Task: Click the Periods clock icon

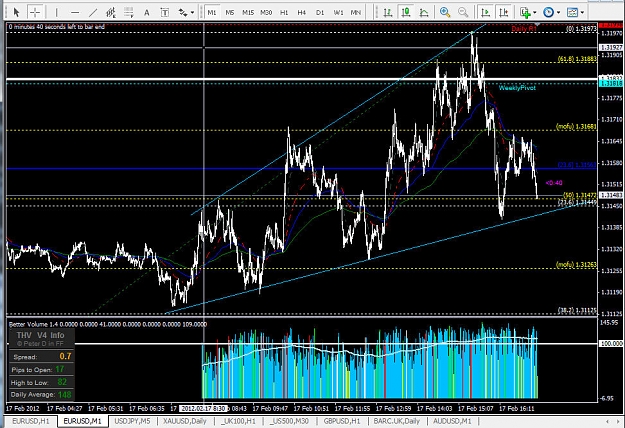Action: [548, 13]
